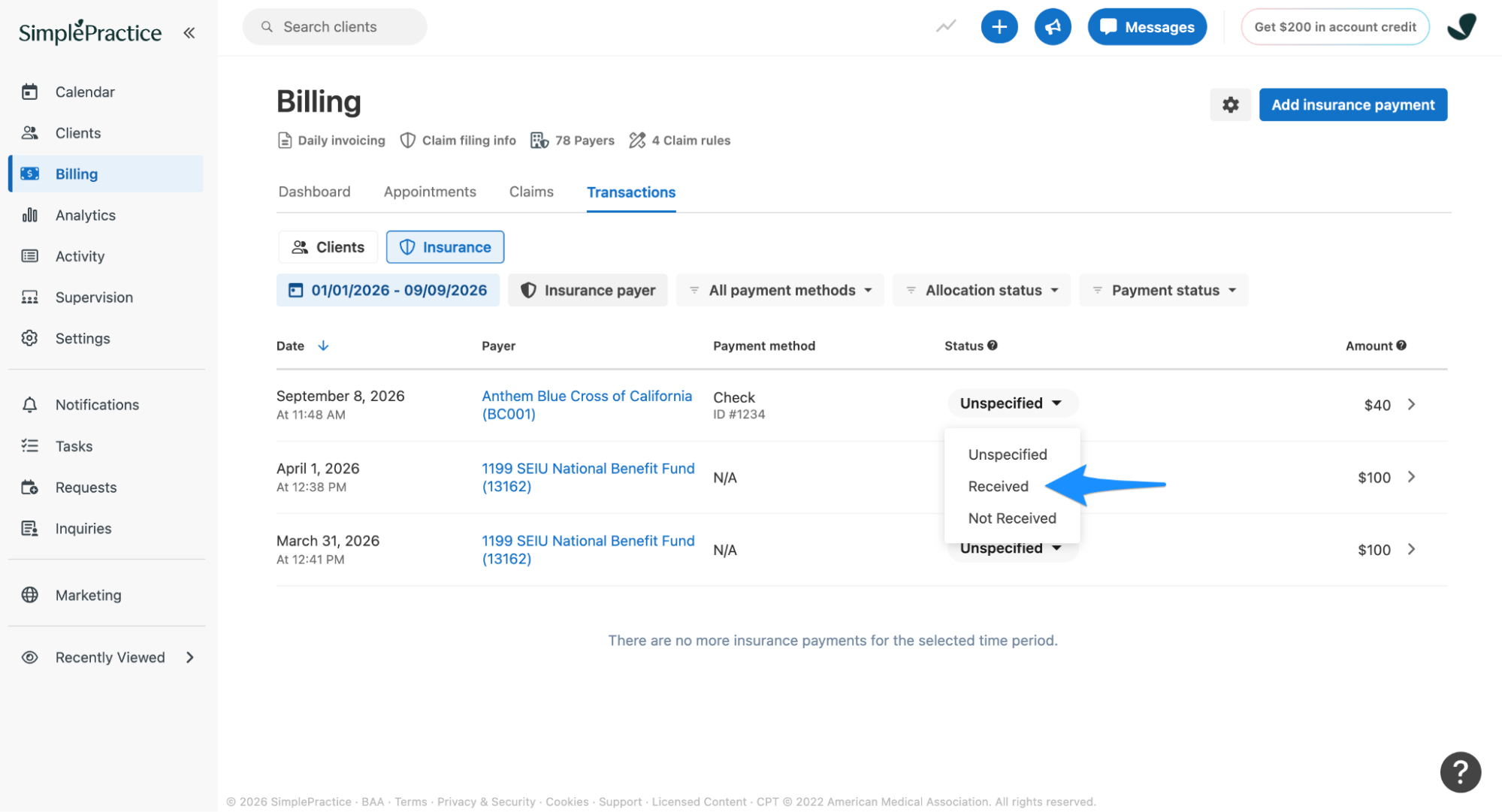The width and height of the screenshot is (1502, 812).
Task: Open the help question mark button
Action: [x=1460, y=771]
